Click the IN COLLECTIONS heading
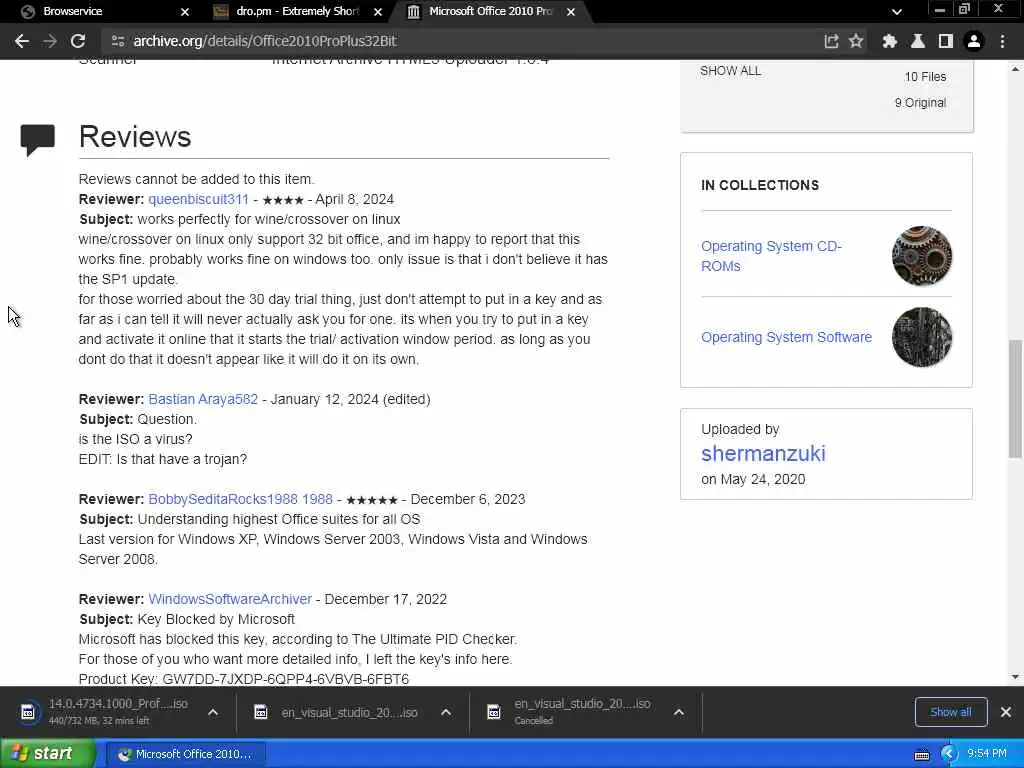The height and width of the screenshot is (768, 1024). tap(760, 185)
